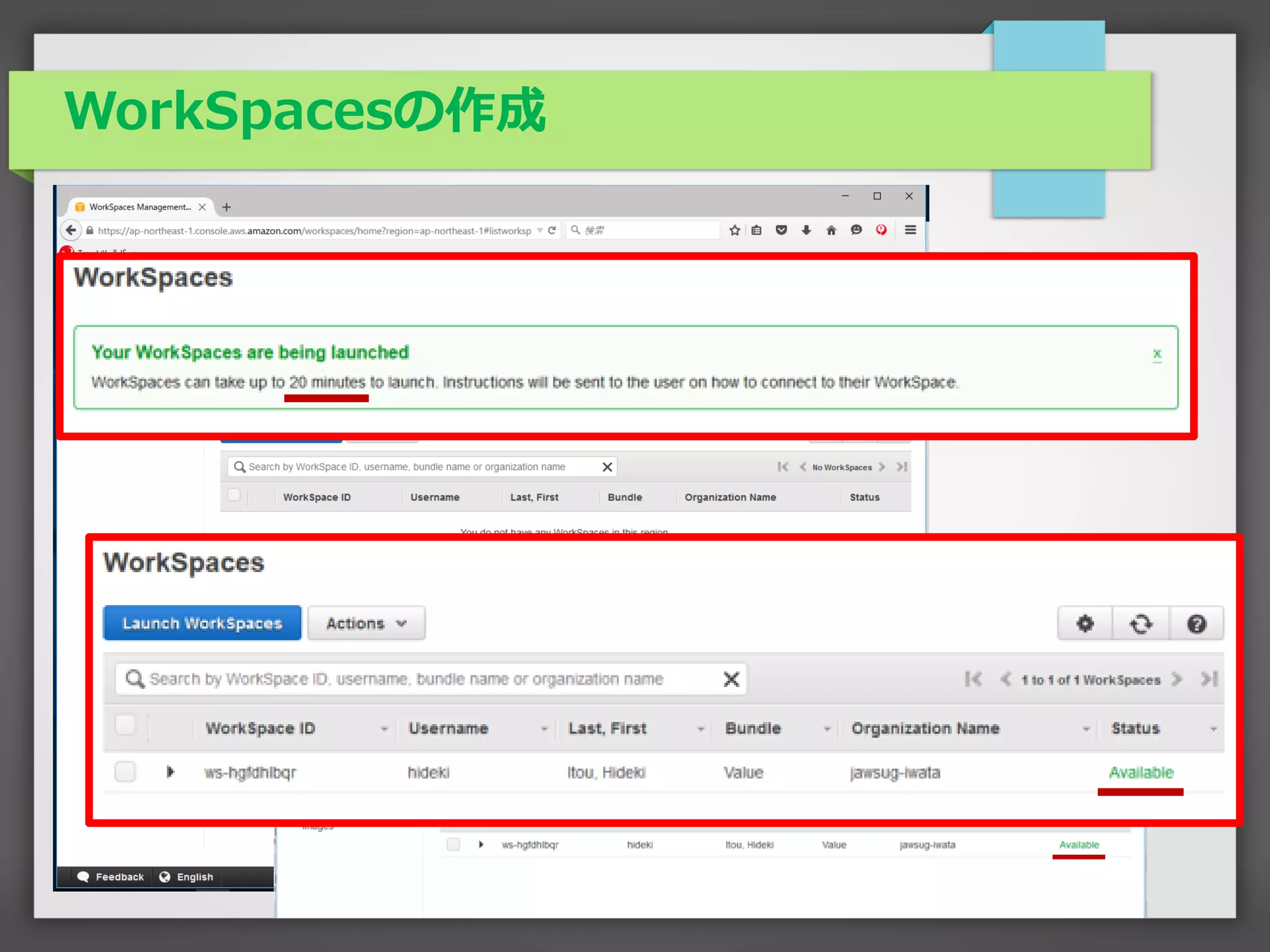
Task: Open the Organization Name column sort arrow
Action: [1086, 729]
